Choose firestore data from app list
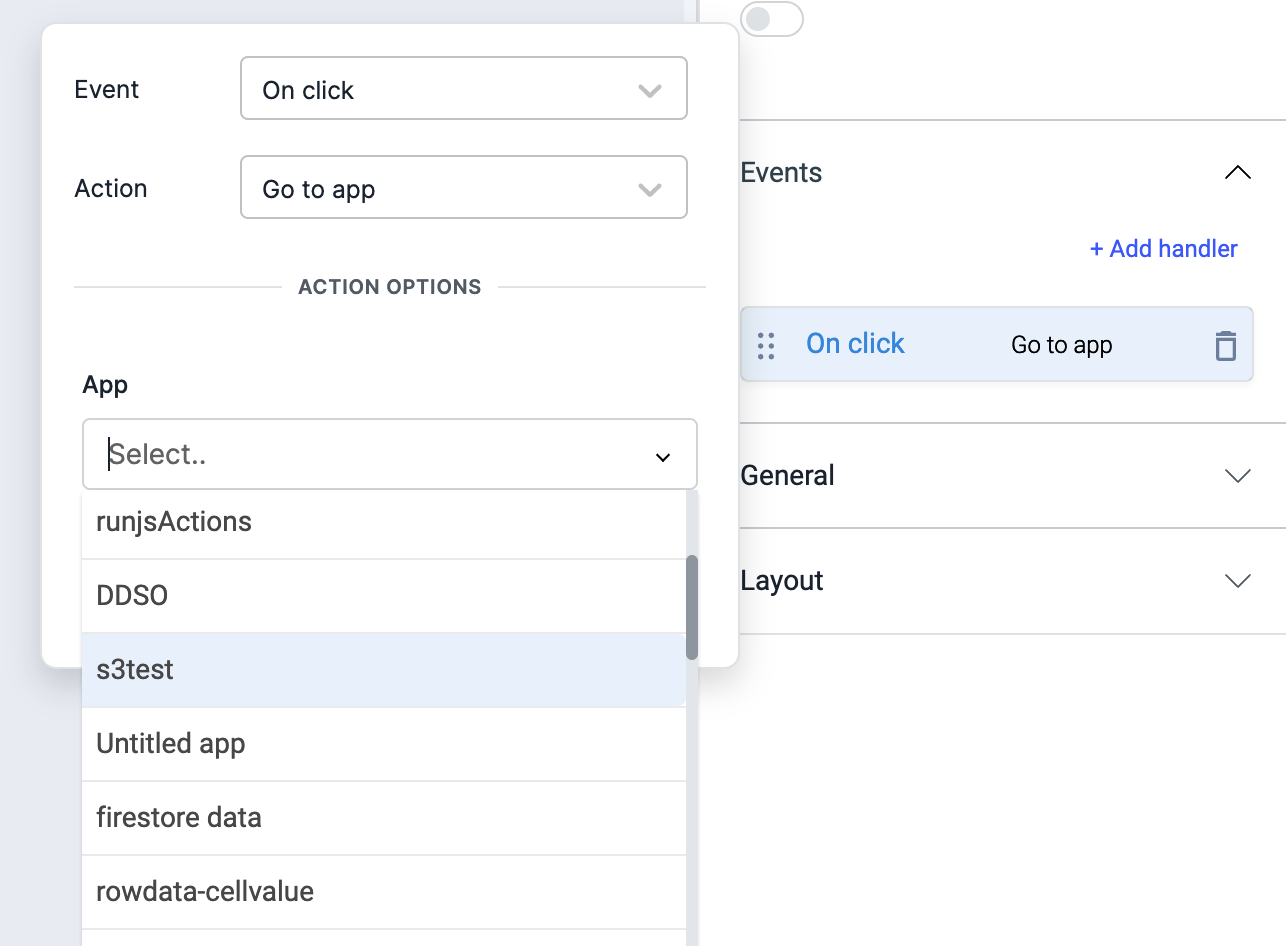Screen dimensions: 1286x946 384,818
